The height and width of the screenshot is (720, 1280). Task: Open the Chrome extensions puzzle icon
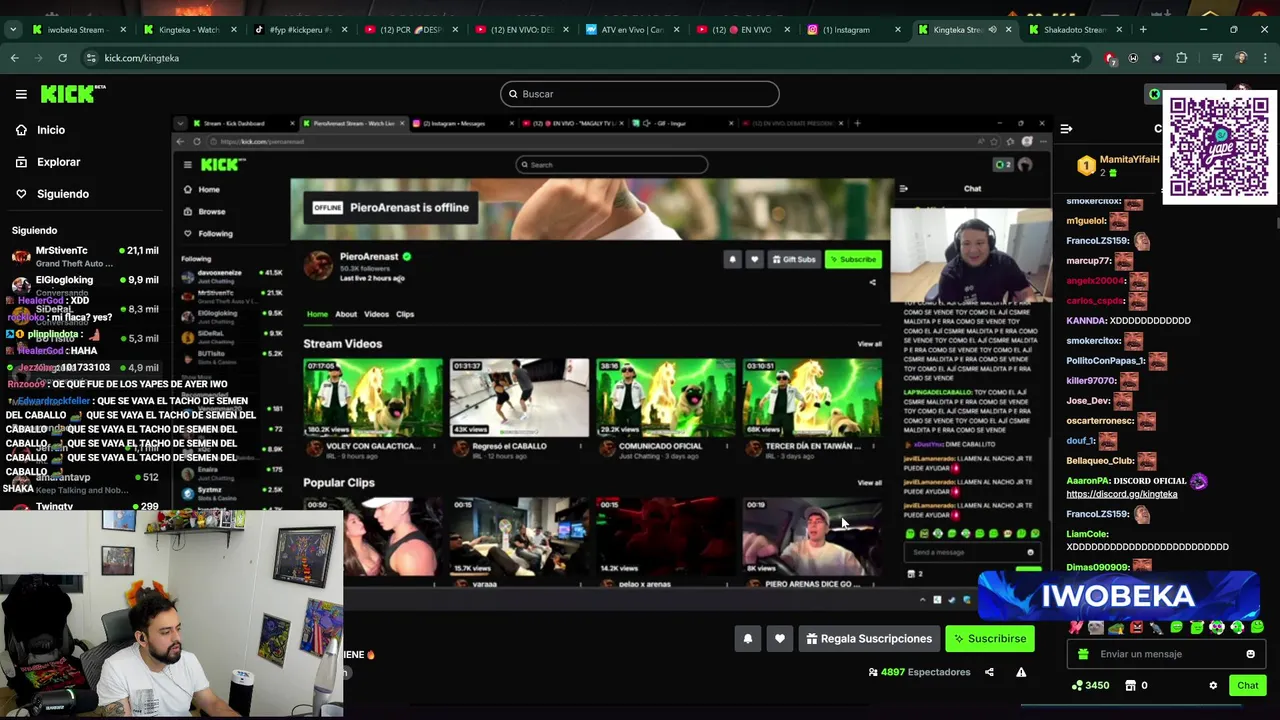pos(1181,58)
